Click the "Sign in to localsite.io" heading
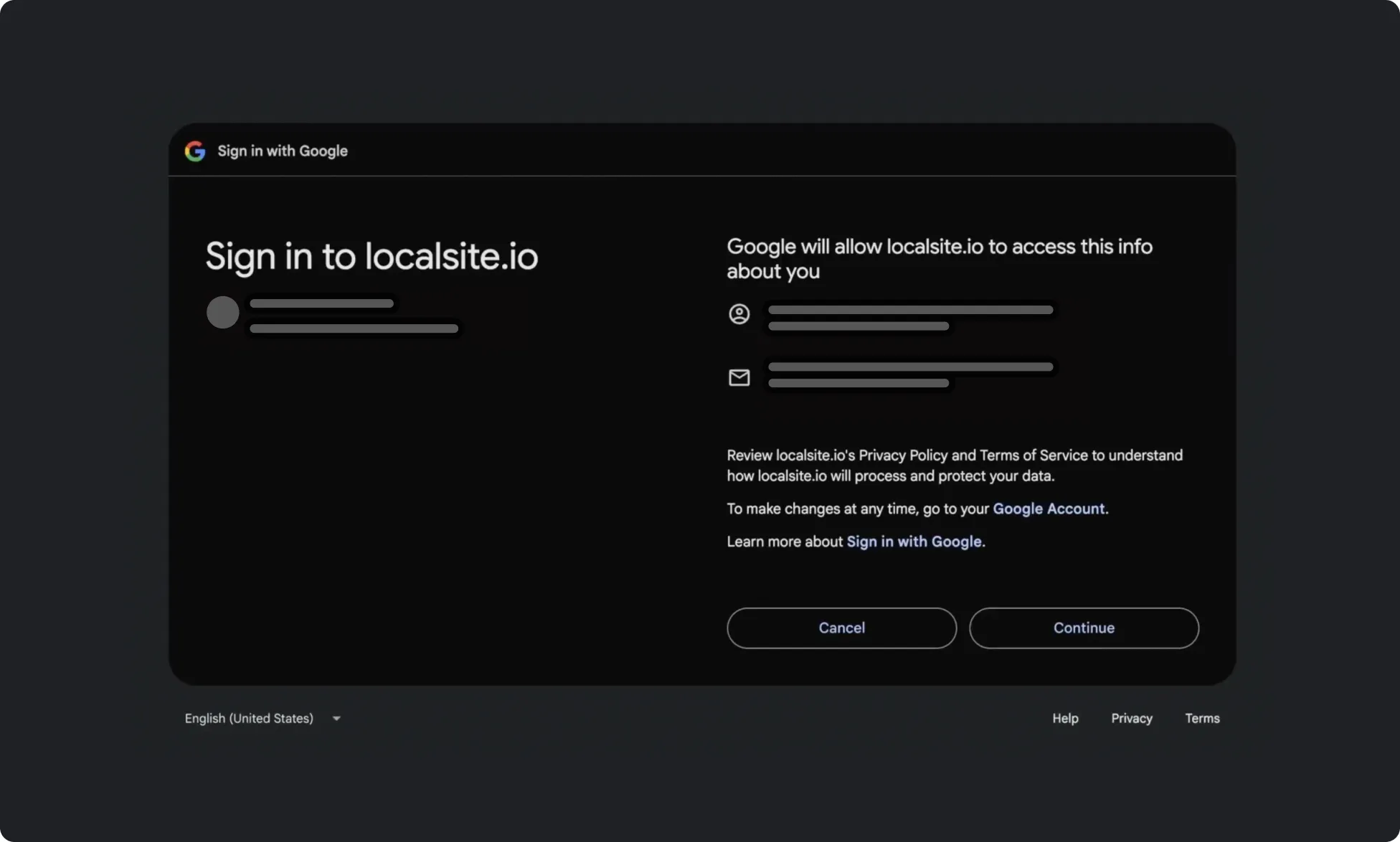 coord(372,256)
